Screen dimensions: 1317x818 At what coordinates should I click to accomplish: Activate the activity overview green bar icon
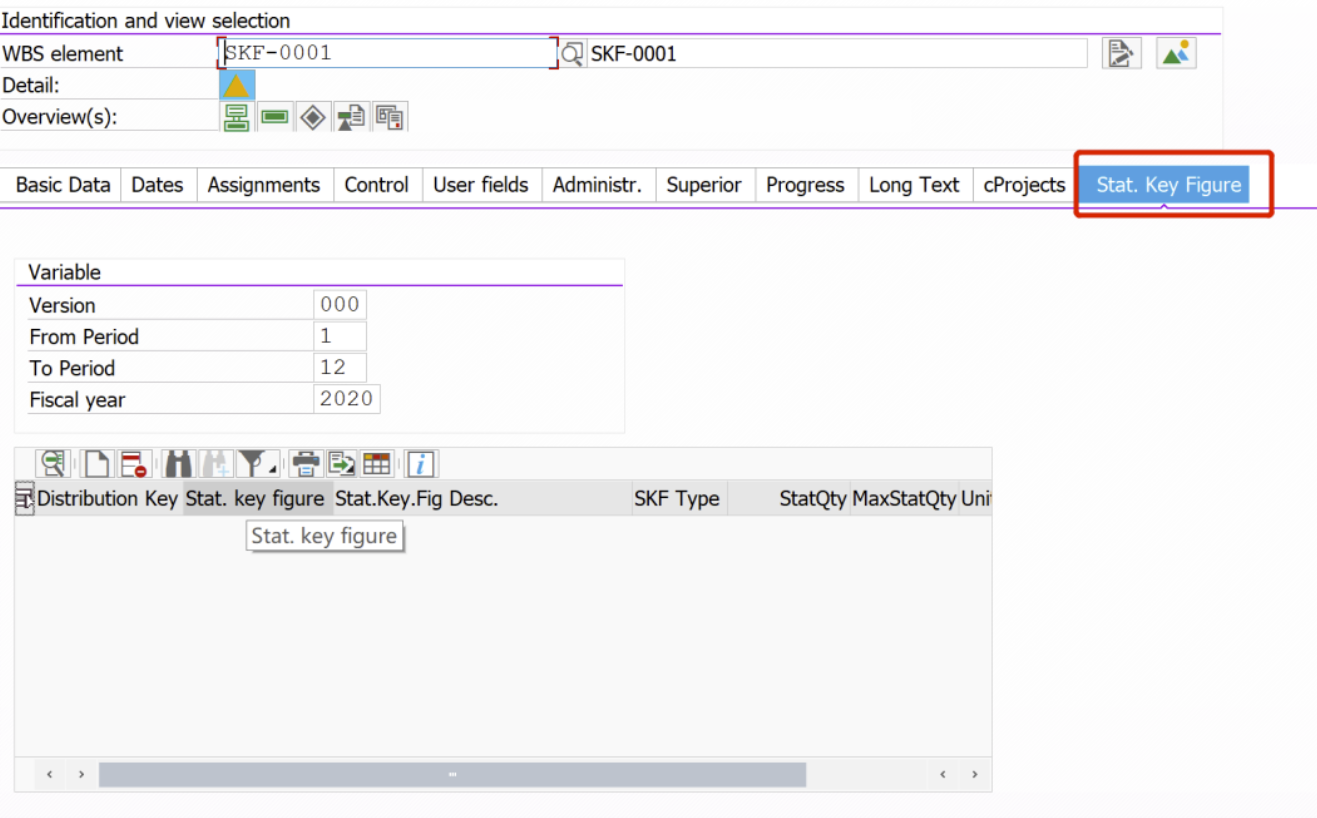point(275,116)
